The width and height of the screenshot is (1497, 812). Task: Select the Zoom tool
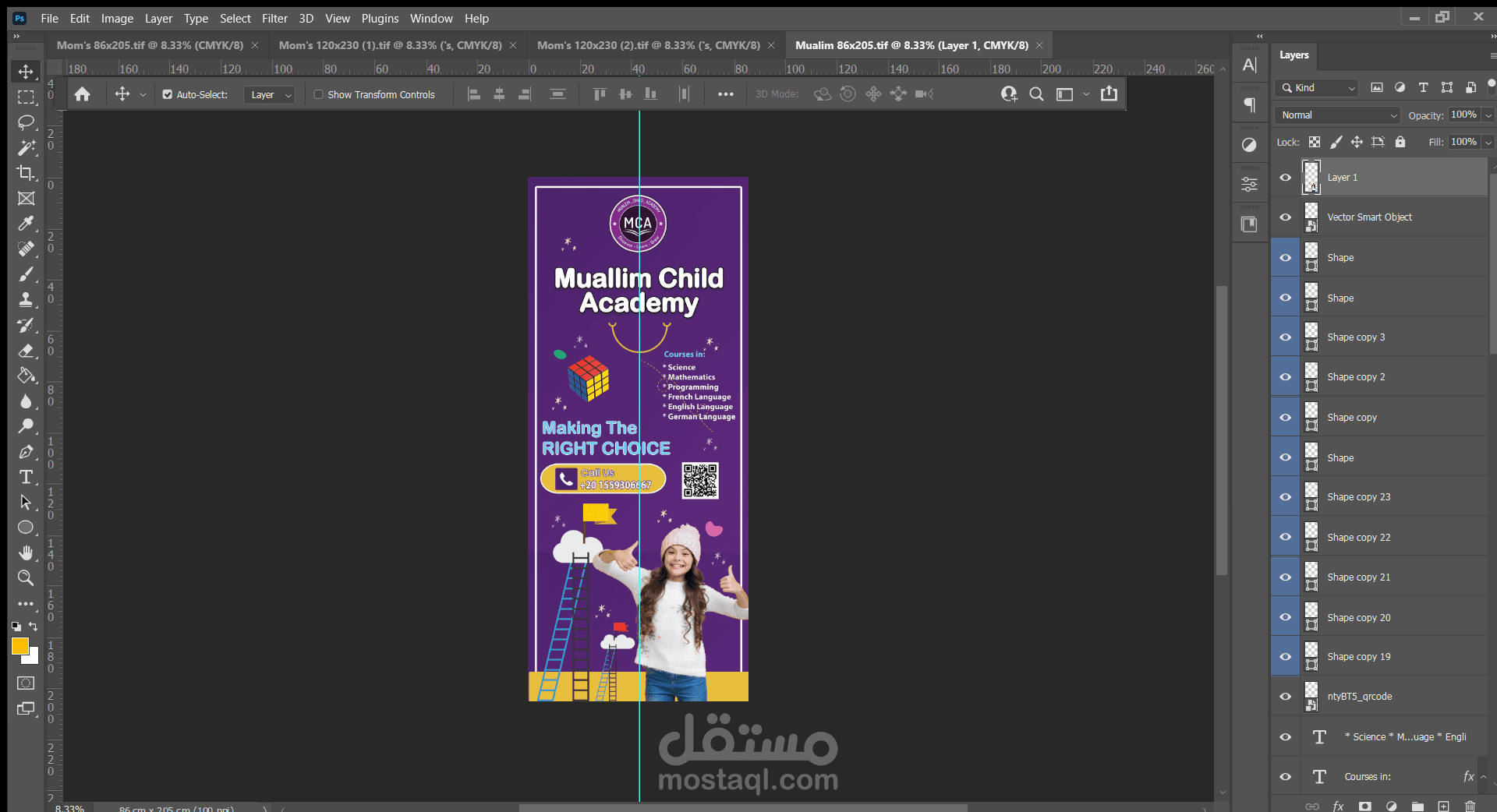point(26,577)
